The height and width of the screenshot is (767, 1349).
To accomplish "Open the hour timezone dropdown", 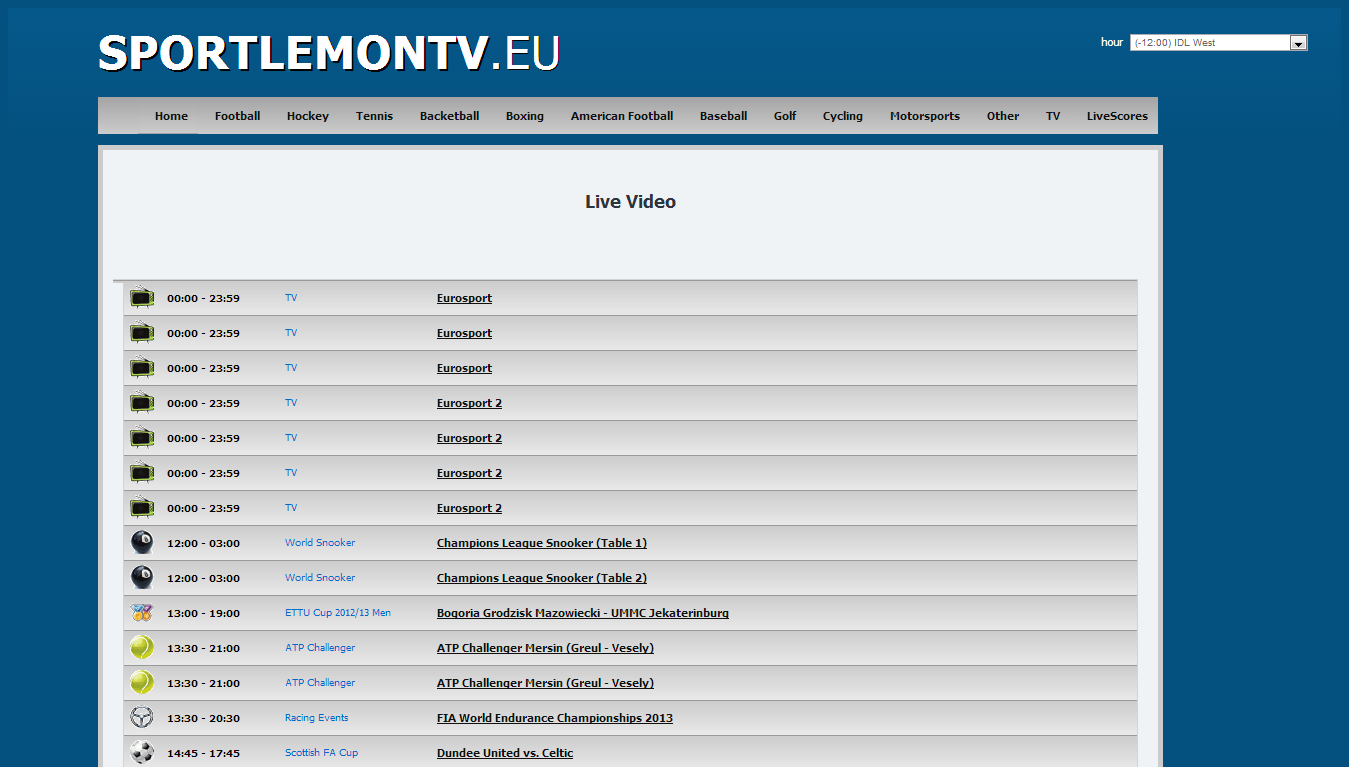I will pos(1218,43).
